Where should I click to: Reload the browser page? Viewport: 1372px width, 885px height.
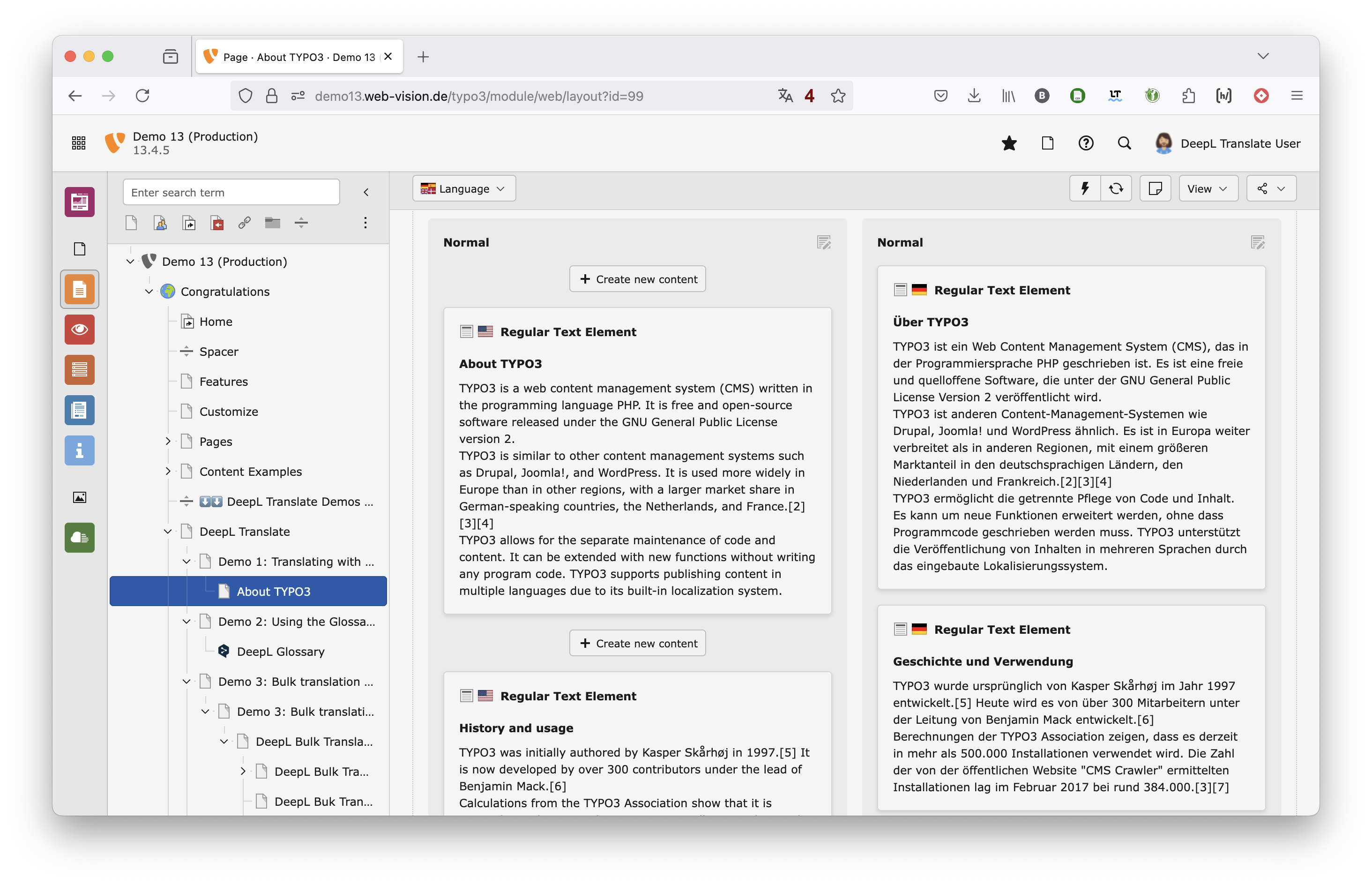click(142, 96)
